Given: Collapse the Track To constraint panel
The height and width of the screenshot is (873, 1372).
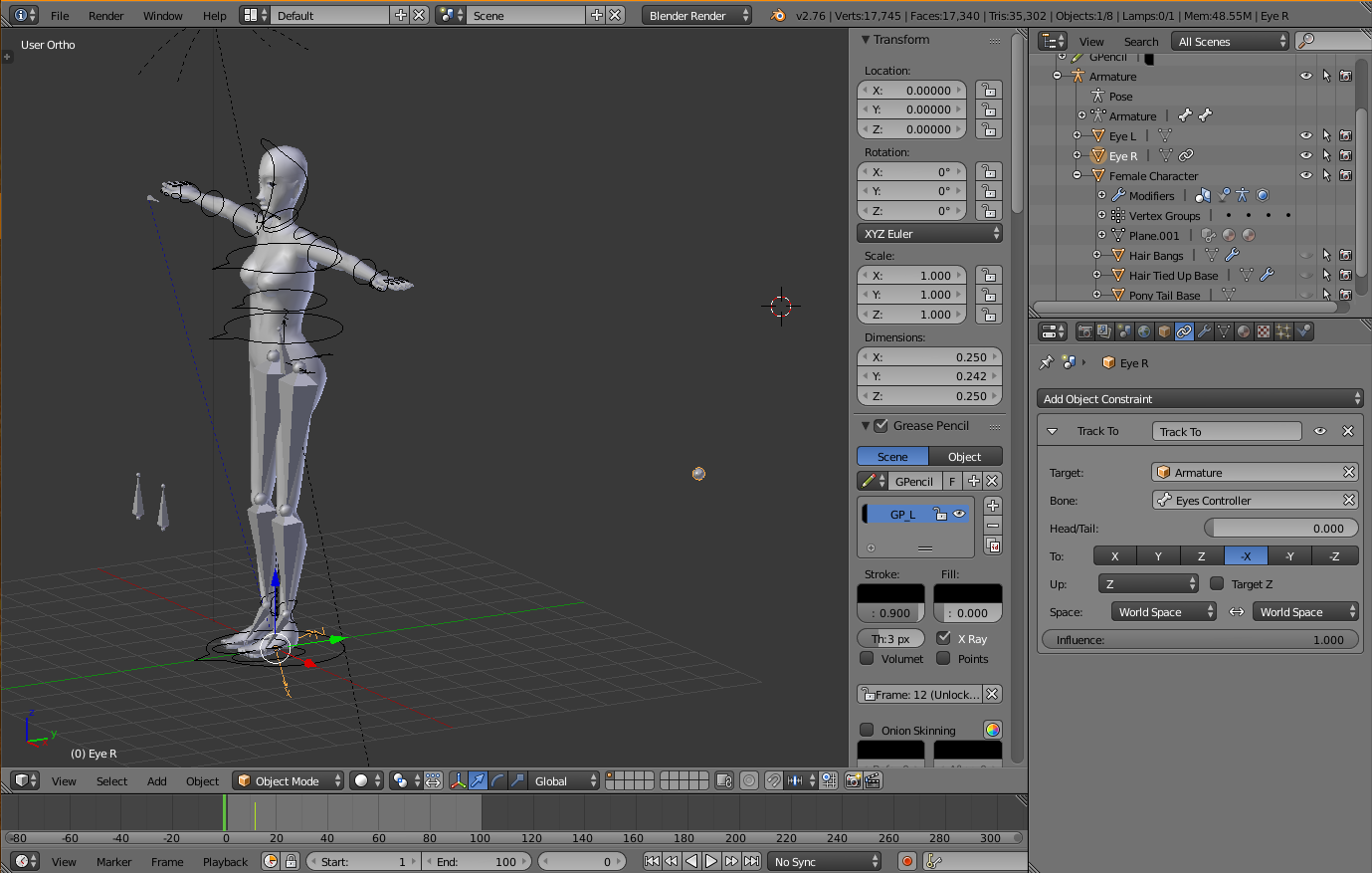Looking at the screenshot, I should coord(1052,431).
